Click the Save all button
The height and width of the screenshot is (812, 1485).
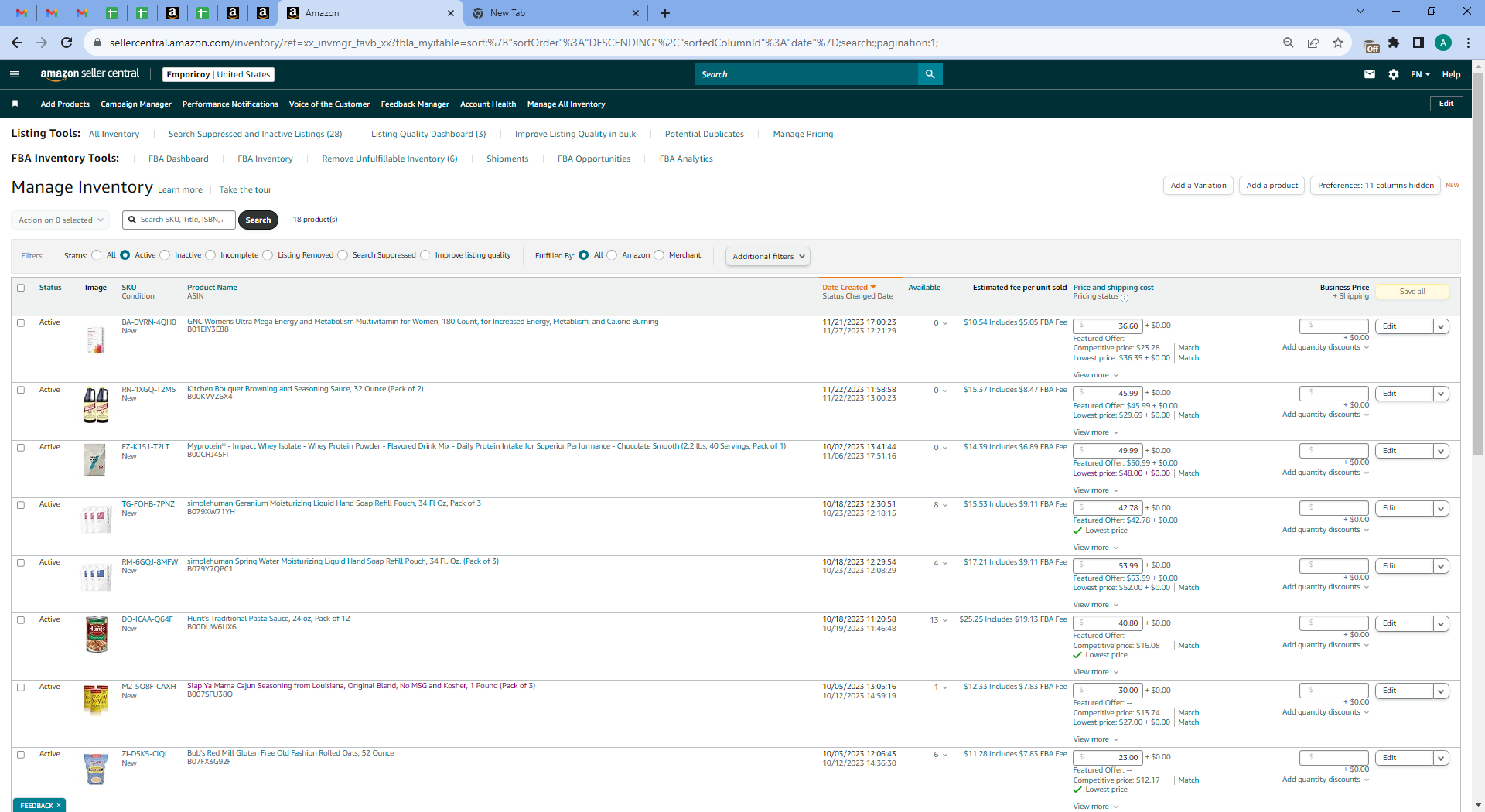[x=1412, y=292]
